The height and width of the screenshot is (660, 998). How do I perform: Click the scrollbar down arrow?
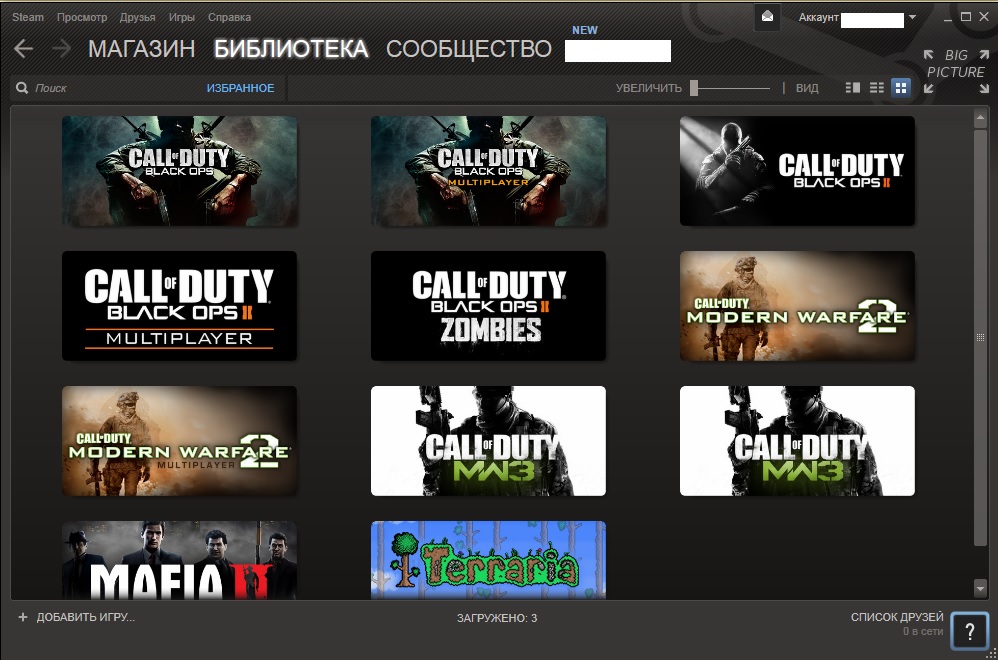click(980, 589)
